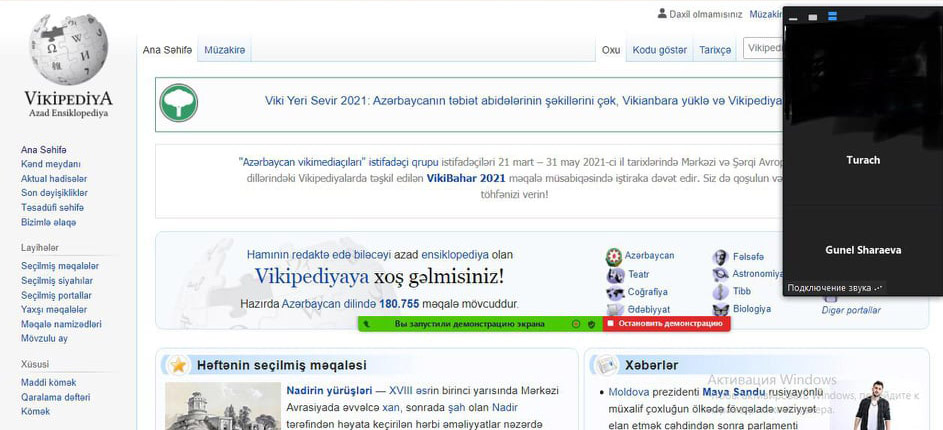Screen dimensions: 943x430
Task: Click the newspaper icon beside Xəbərlər
Action: (606, 365)
